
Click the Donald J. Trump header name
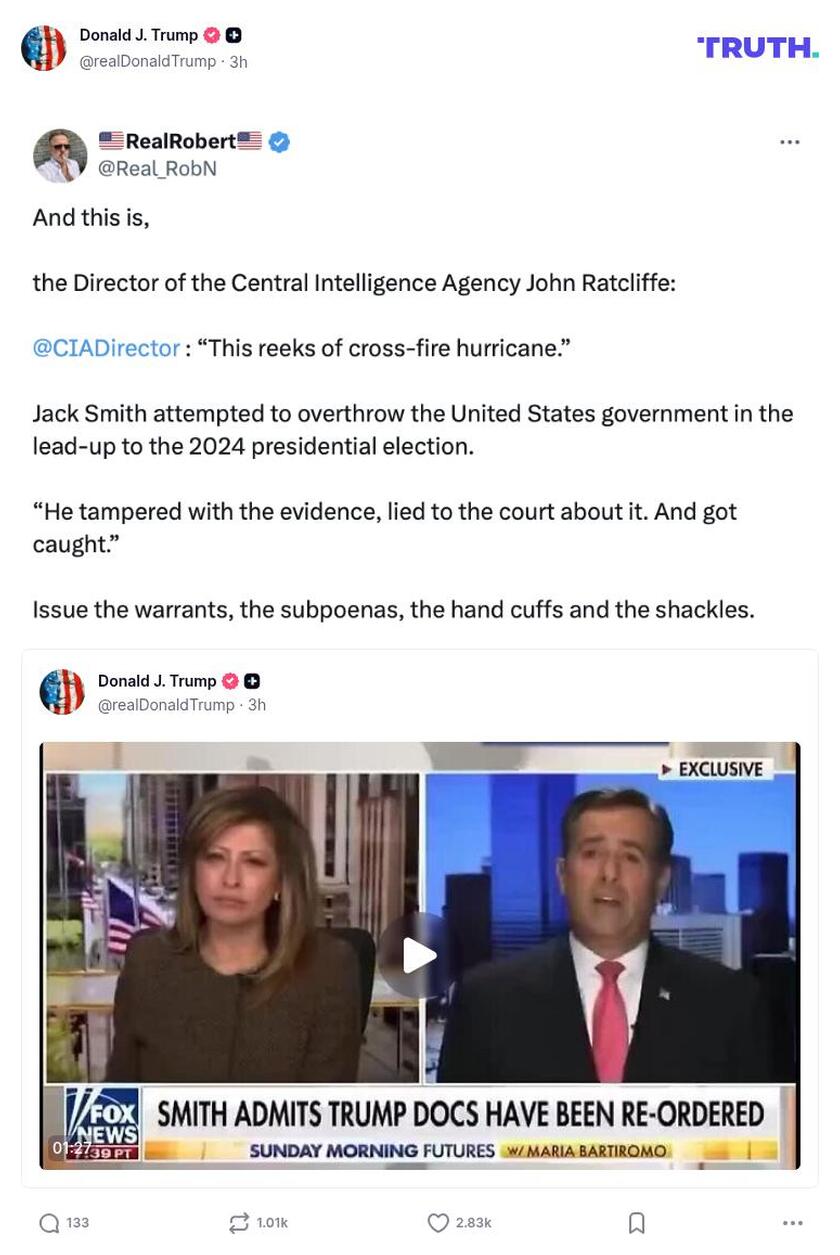pyautogui.click(x=139, y=35)
